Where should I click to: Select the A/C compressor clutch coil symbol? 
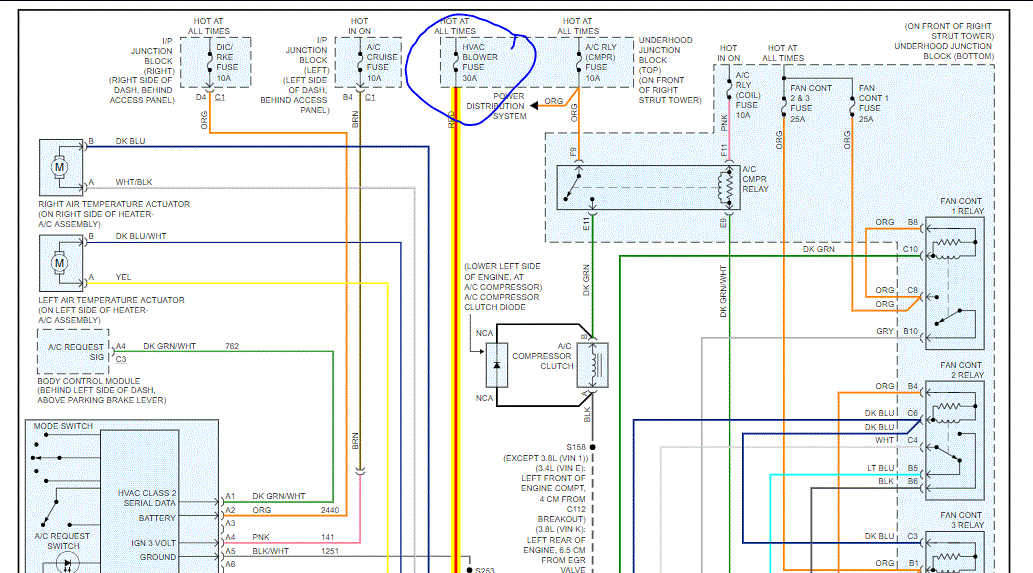592,364
